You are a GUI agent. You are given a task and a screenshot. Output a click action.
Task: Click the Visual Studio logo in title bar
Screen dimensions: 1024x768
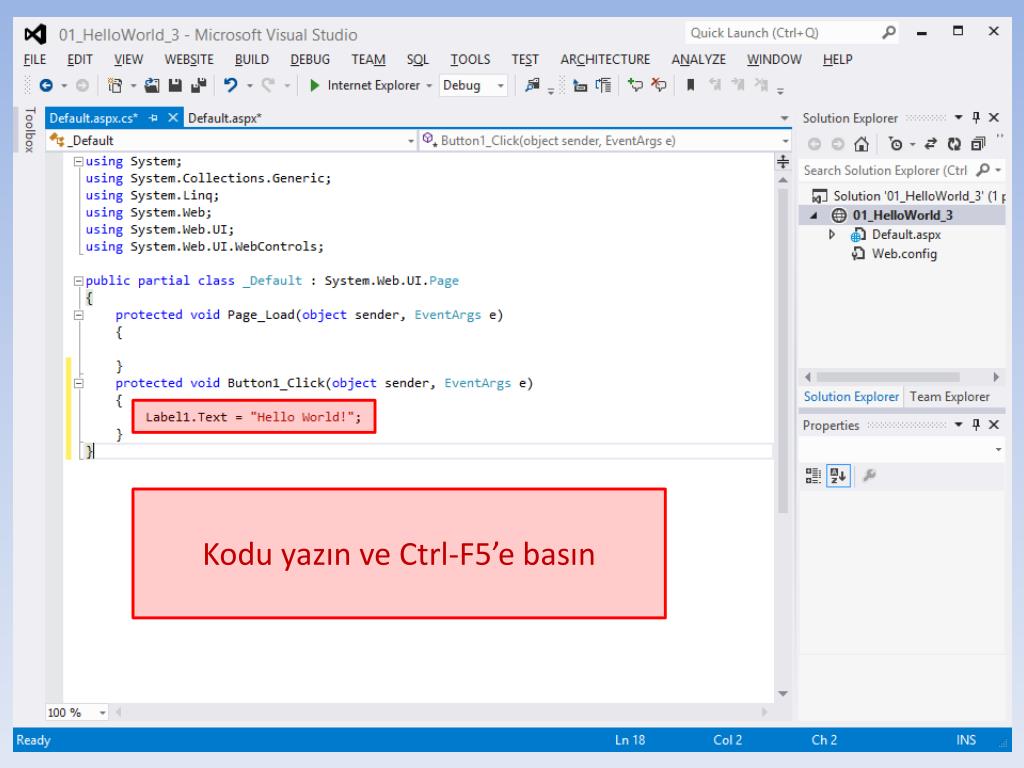[35, 34]
